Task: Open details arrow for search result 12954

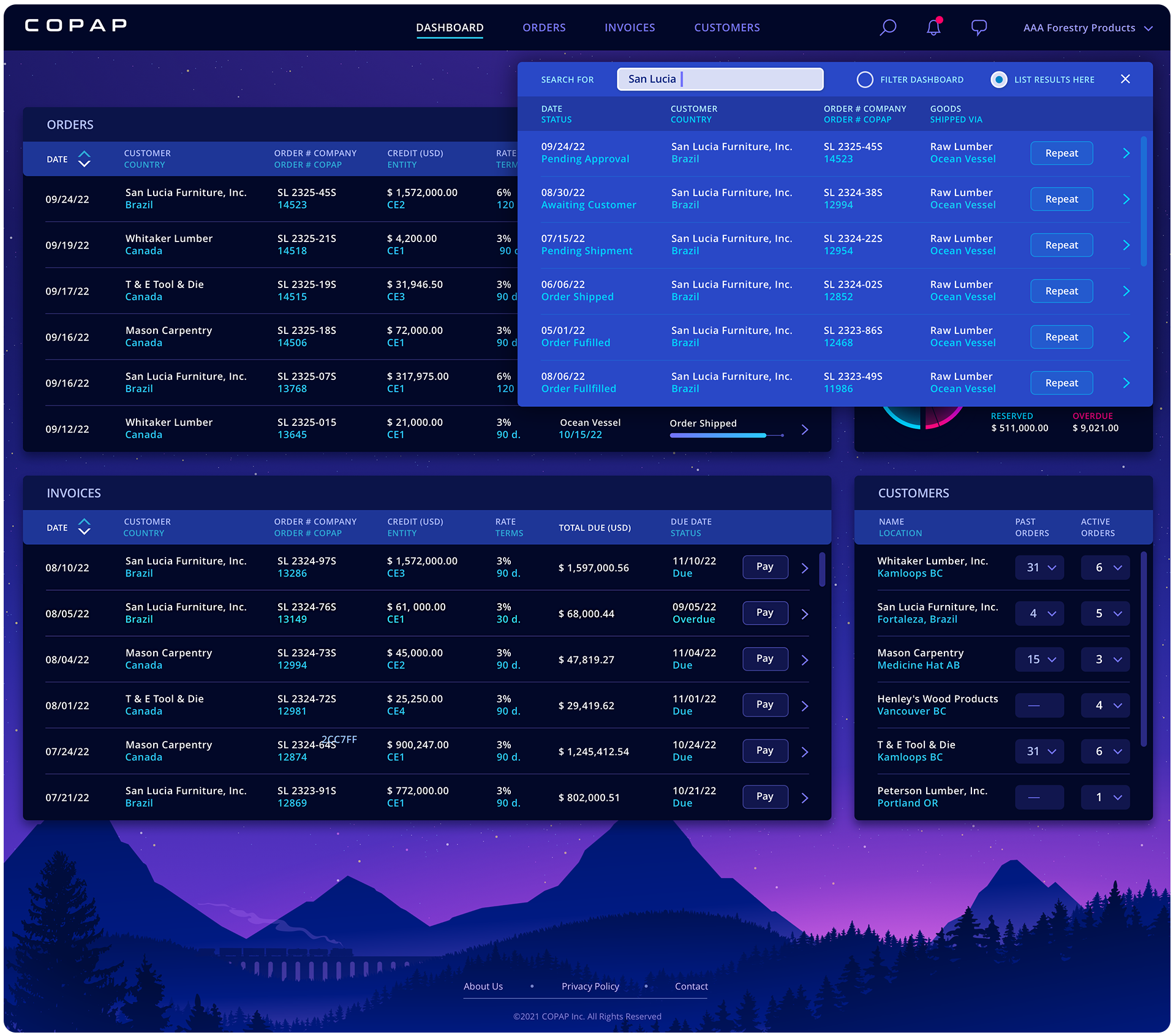Action: click(x=1126, y=245)
